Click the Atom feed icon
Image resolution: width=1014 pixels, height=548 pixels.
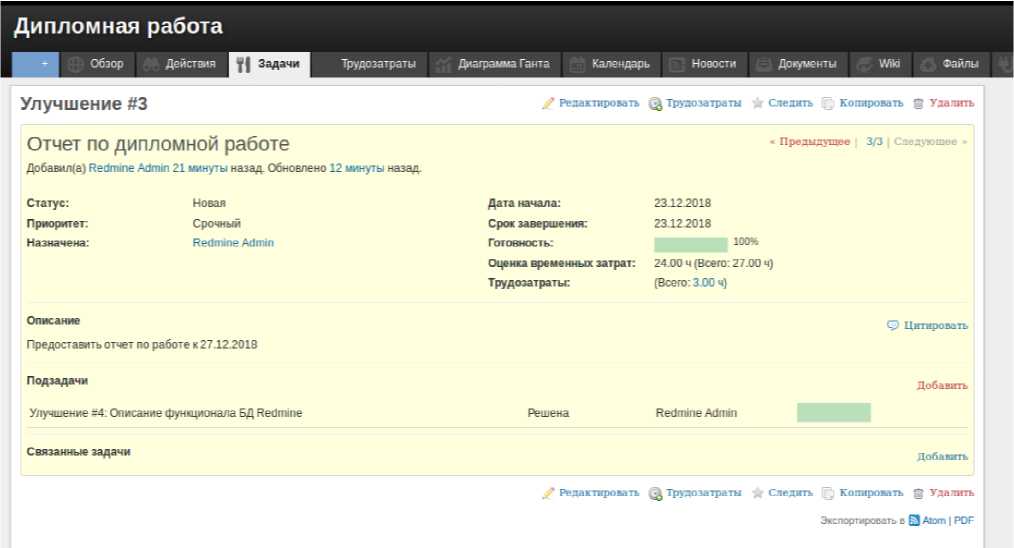pos(914,521)
